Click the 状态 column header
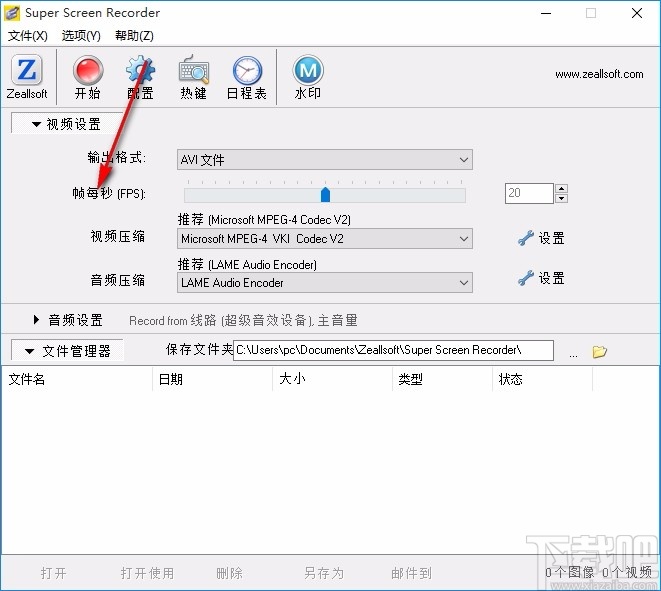The height and width of the screenshot is (591, 661). click(542, 379)
